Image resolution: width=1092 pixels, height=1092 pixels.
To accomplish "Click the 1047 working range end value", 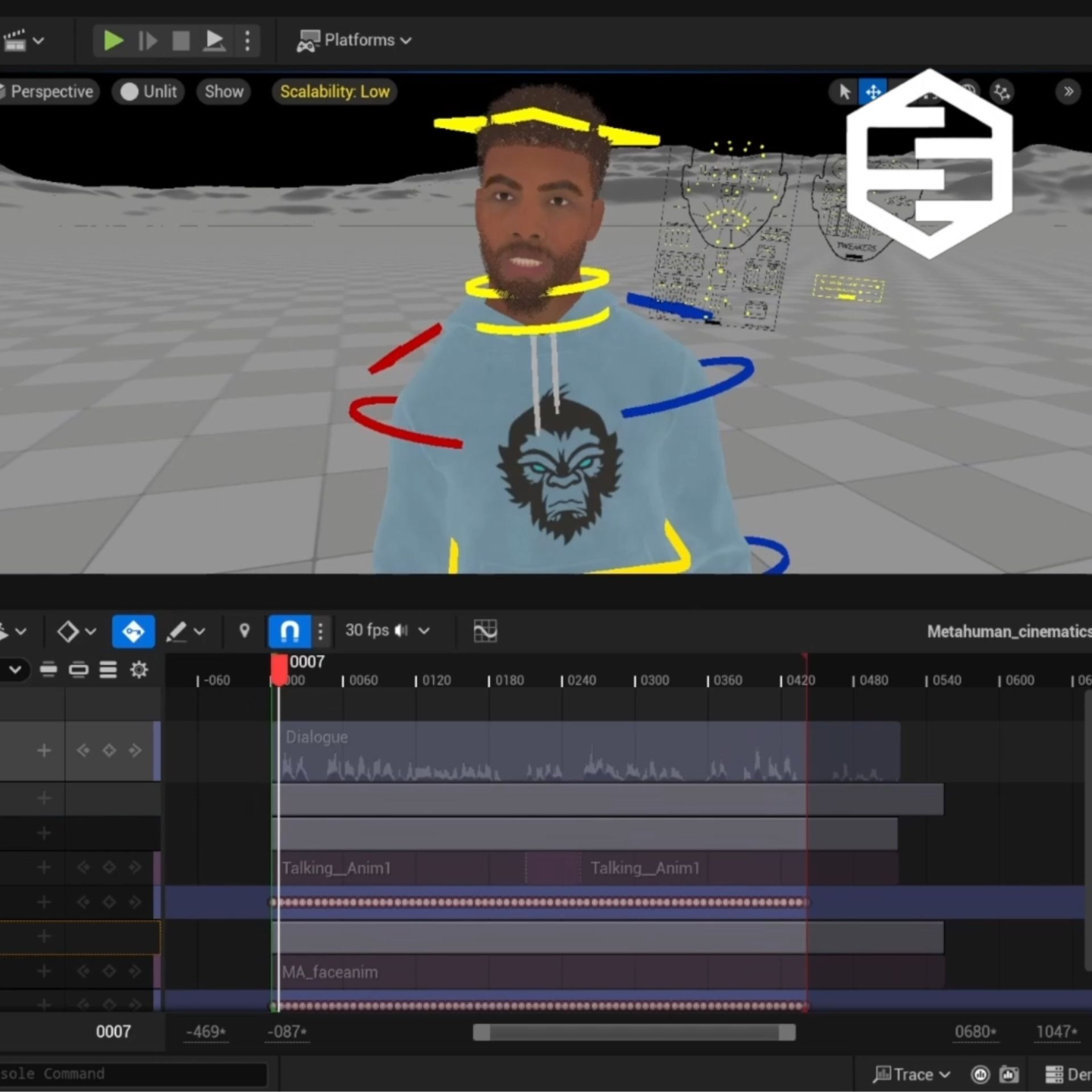I will (1057, 1032).
